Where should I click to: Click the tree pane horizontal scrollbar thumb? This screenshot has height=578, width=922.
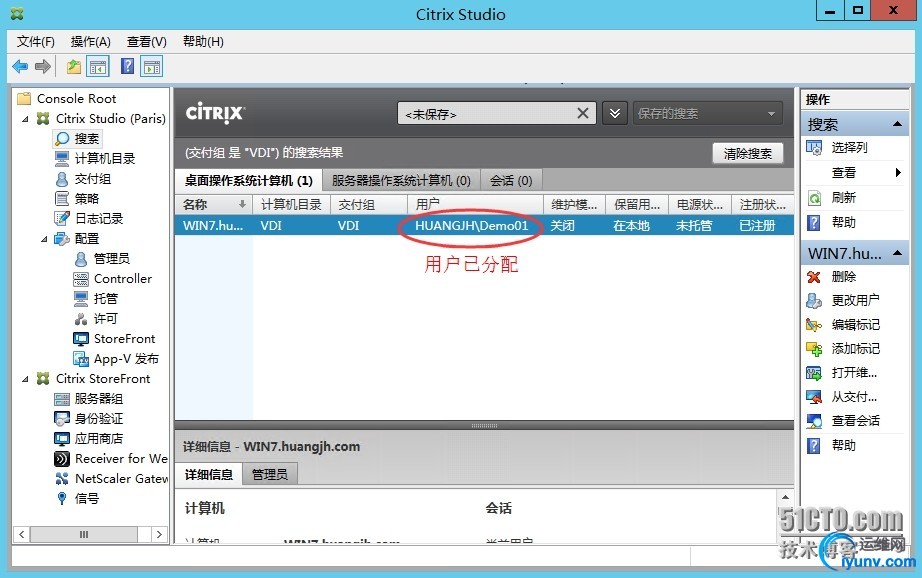tap(84, 534)
